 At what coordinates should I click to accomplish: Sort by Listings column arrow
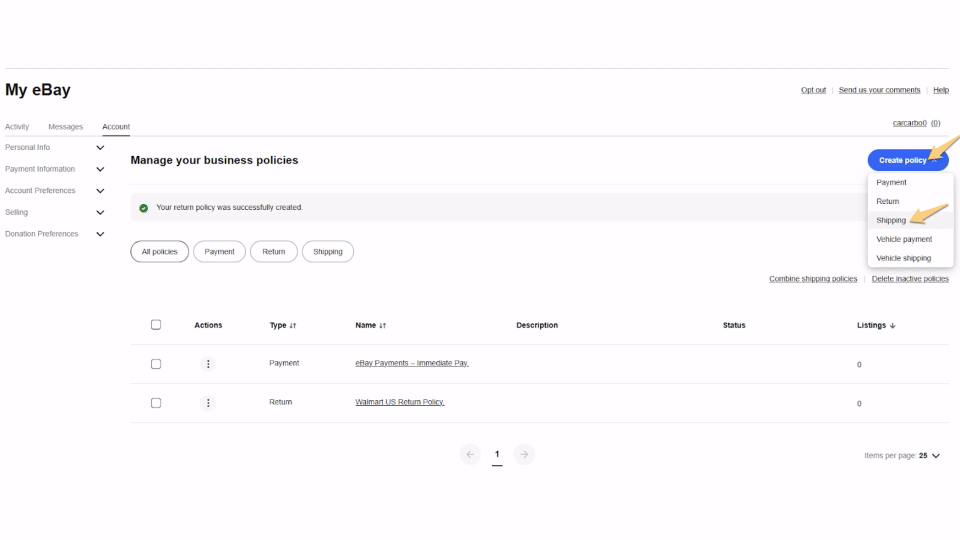point(893,326)
